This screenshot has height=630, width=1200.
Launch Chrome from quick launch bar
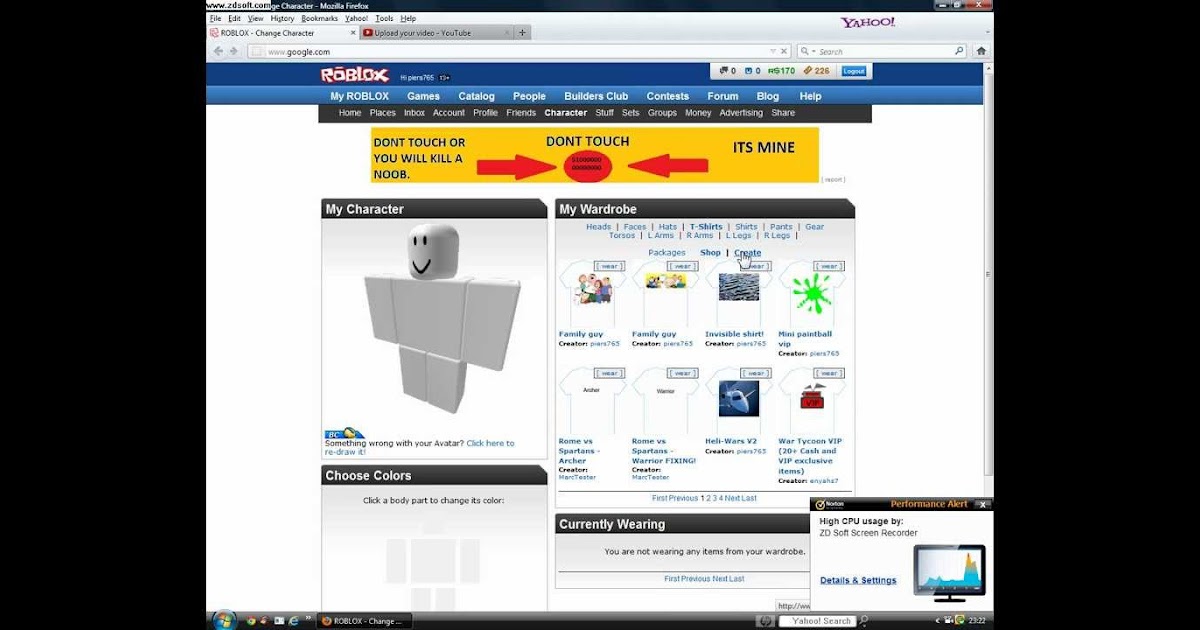(250, 621)
